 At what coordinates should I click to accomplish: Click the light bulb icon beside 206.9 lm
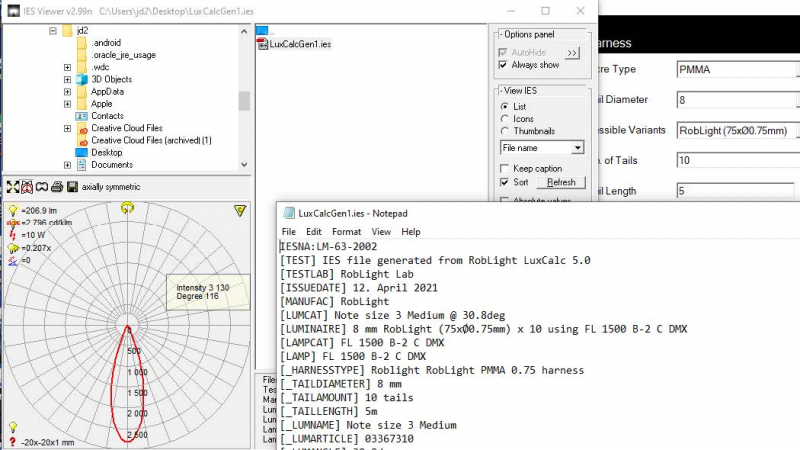tap(13, 210)
